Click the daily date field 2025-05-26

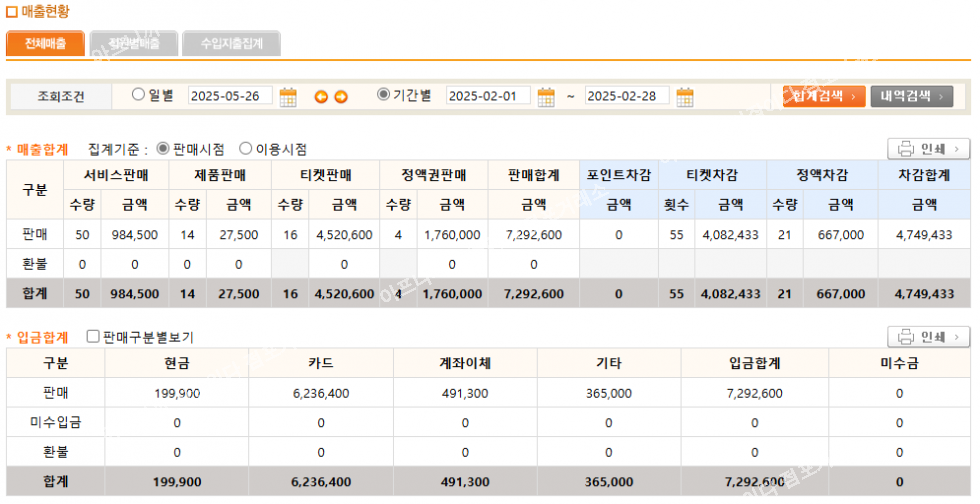231,97
